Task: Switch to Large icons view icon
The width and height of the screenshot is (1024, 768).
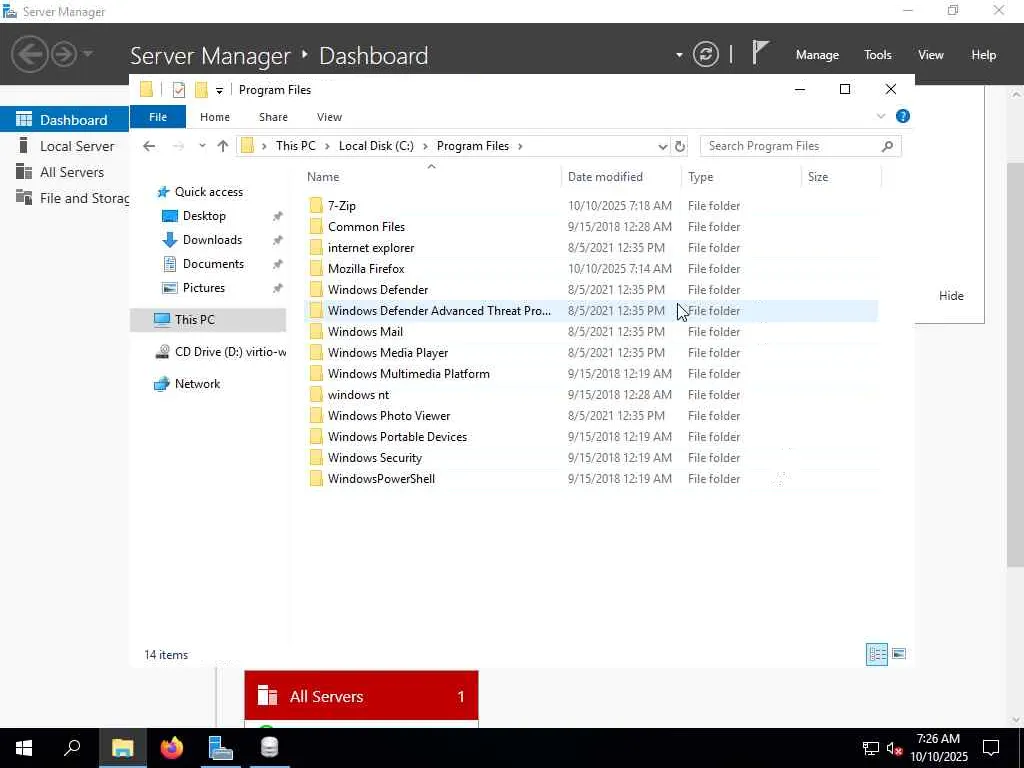Action: pyautogui.click(x=899, y=654)
